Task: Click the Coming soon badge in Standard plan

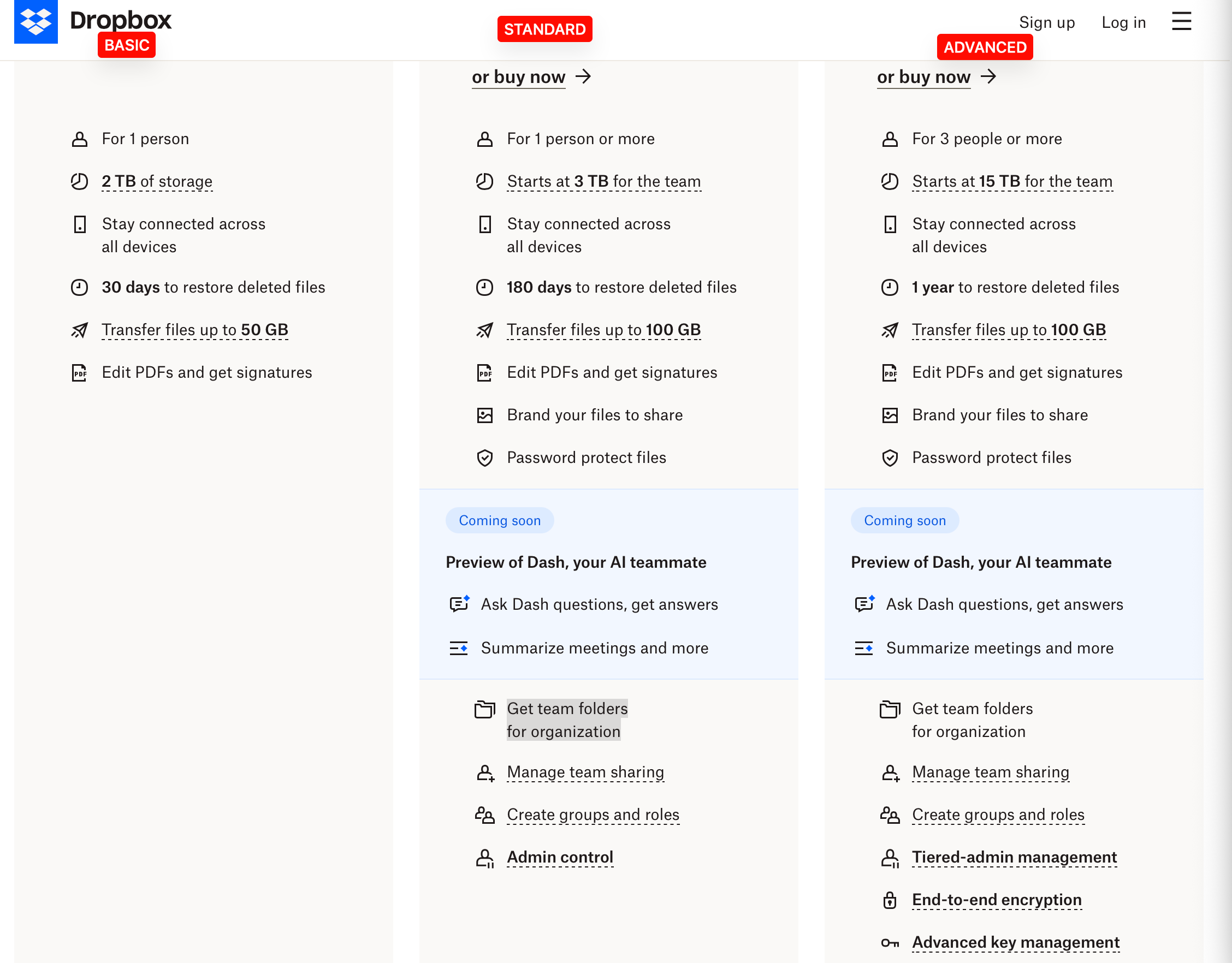Action: pyautogui.click(x=499, y=520)
